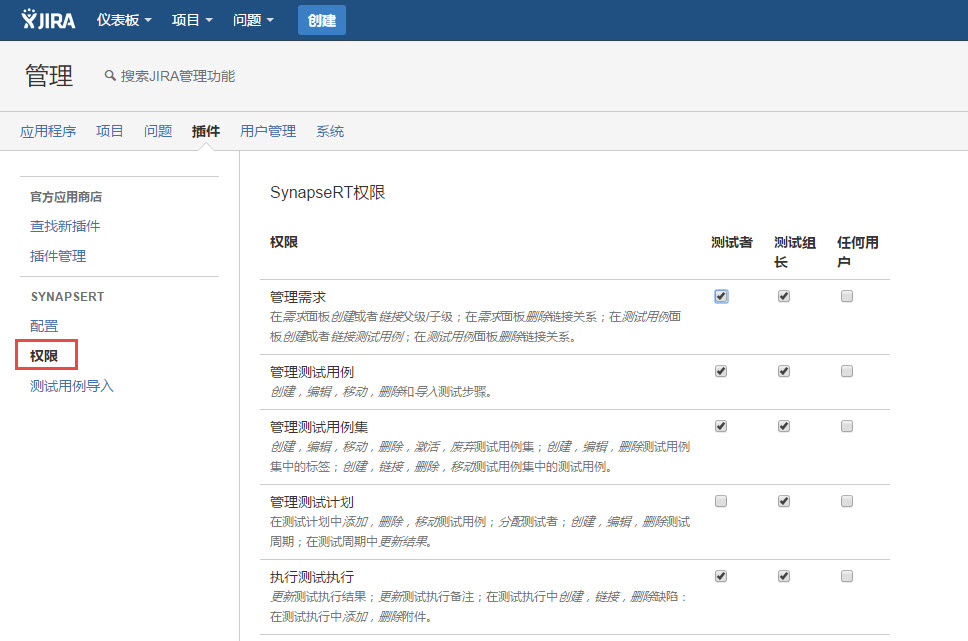The width and height of the screenshot is (968, 641).
Task: Uncheck 管理测试用例 for 测试者
Action: point(720,371)
